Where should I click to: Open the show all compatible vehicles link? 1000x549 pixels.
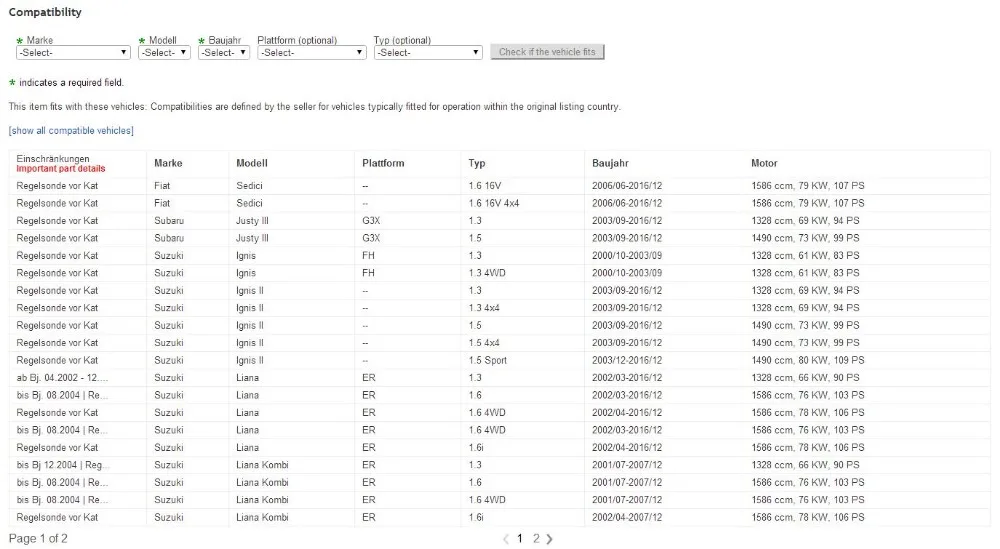coord(71,131)
